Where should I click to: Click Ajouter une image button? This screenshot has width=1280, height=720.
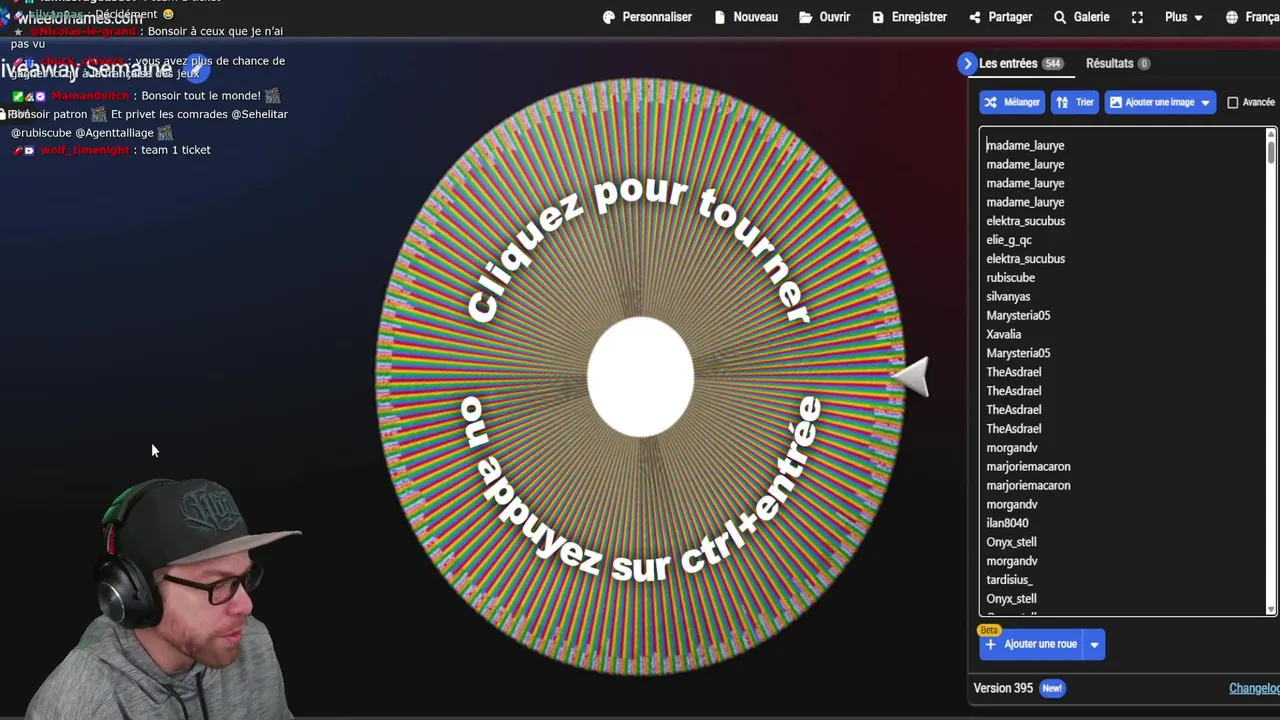click(x=1160, y=102)
